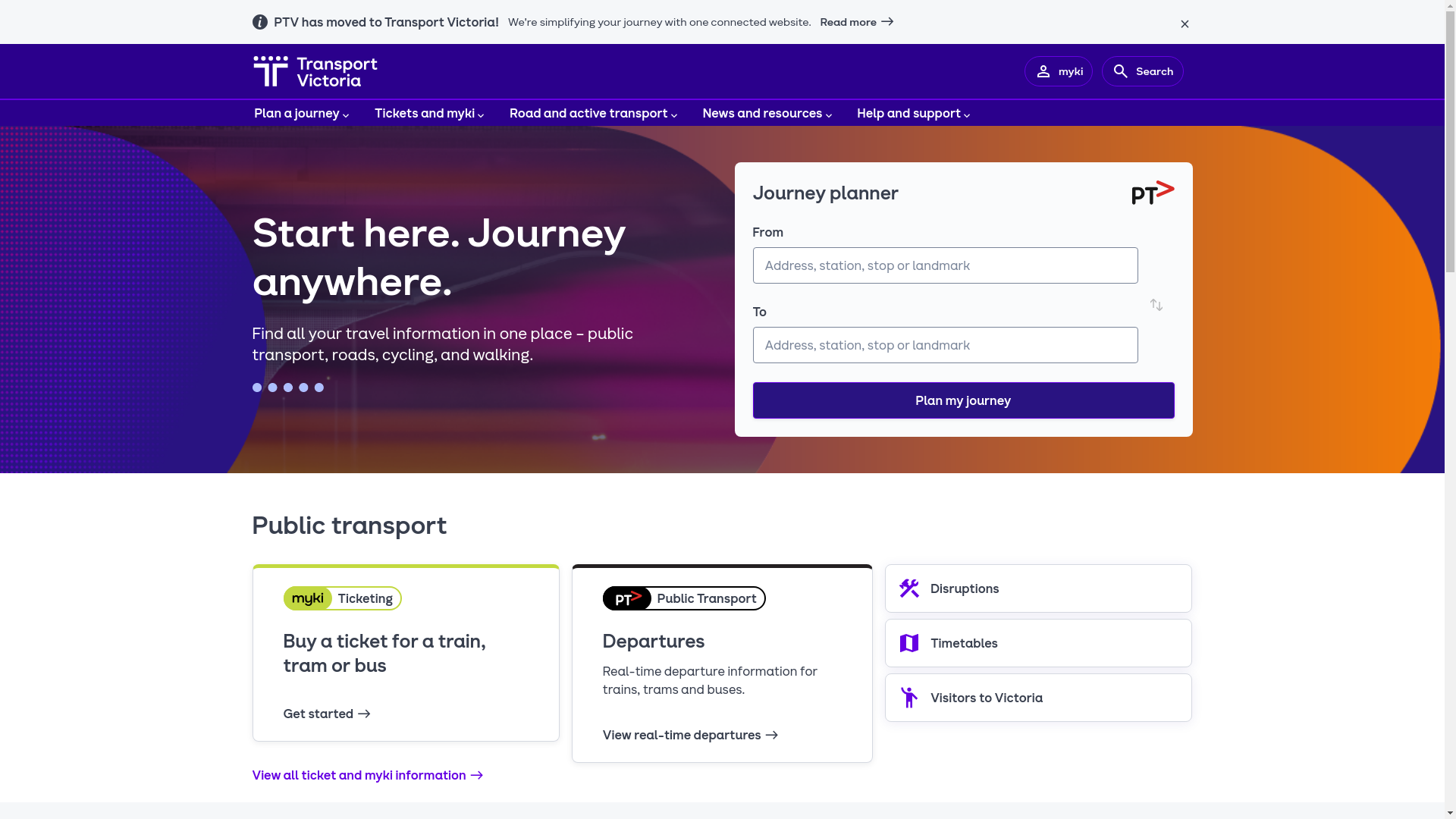Click the myki Ticketing badge

coord(342,598)
